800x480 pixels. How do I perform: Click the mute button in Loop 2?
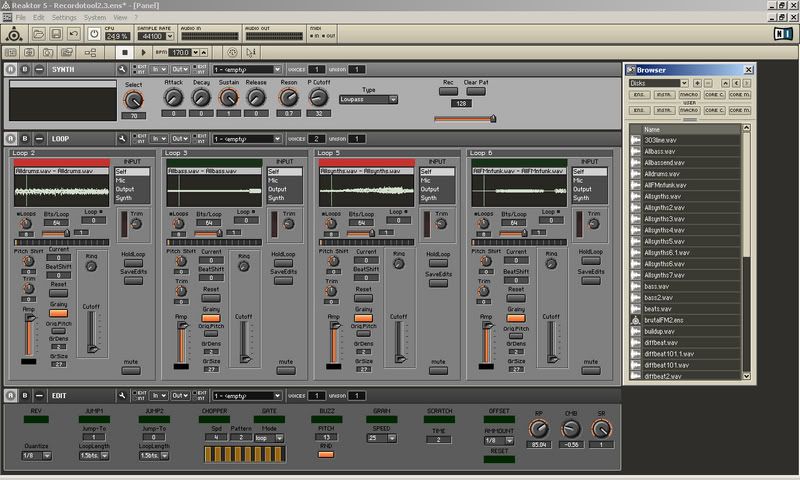click(x=131, y=371)
